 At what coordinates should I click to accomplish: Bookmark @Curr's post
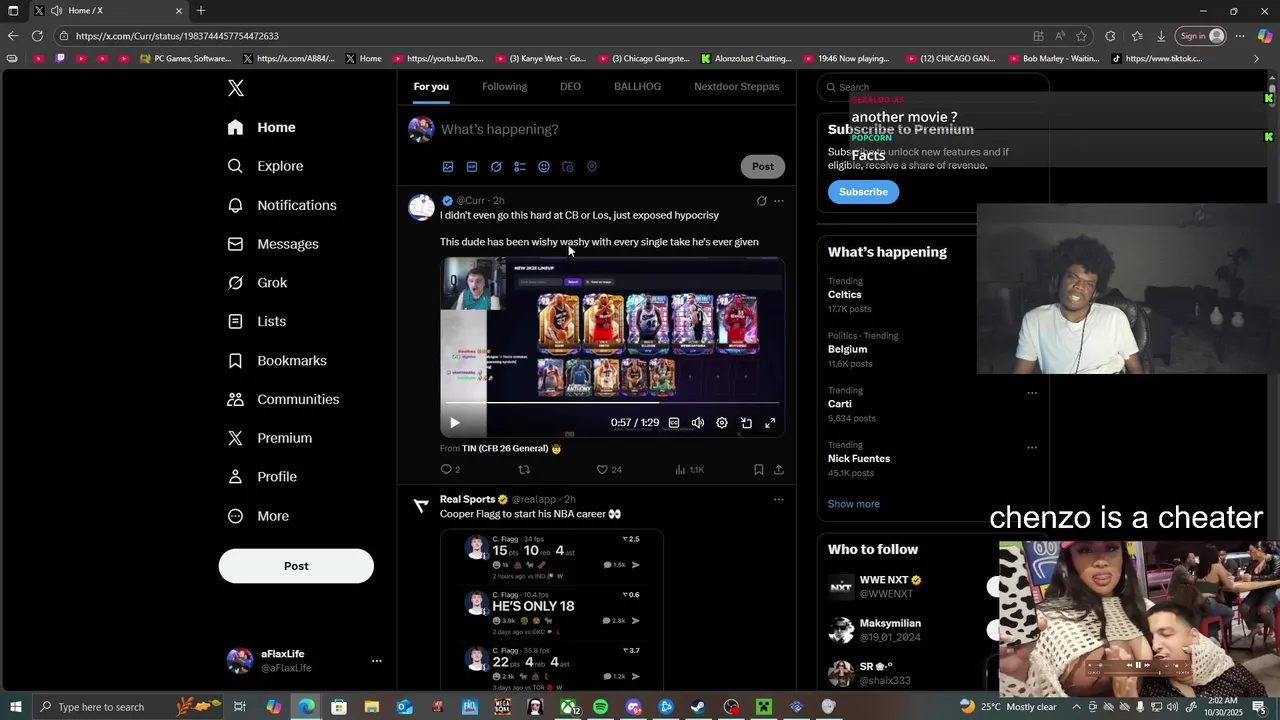[759, 470]
